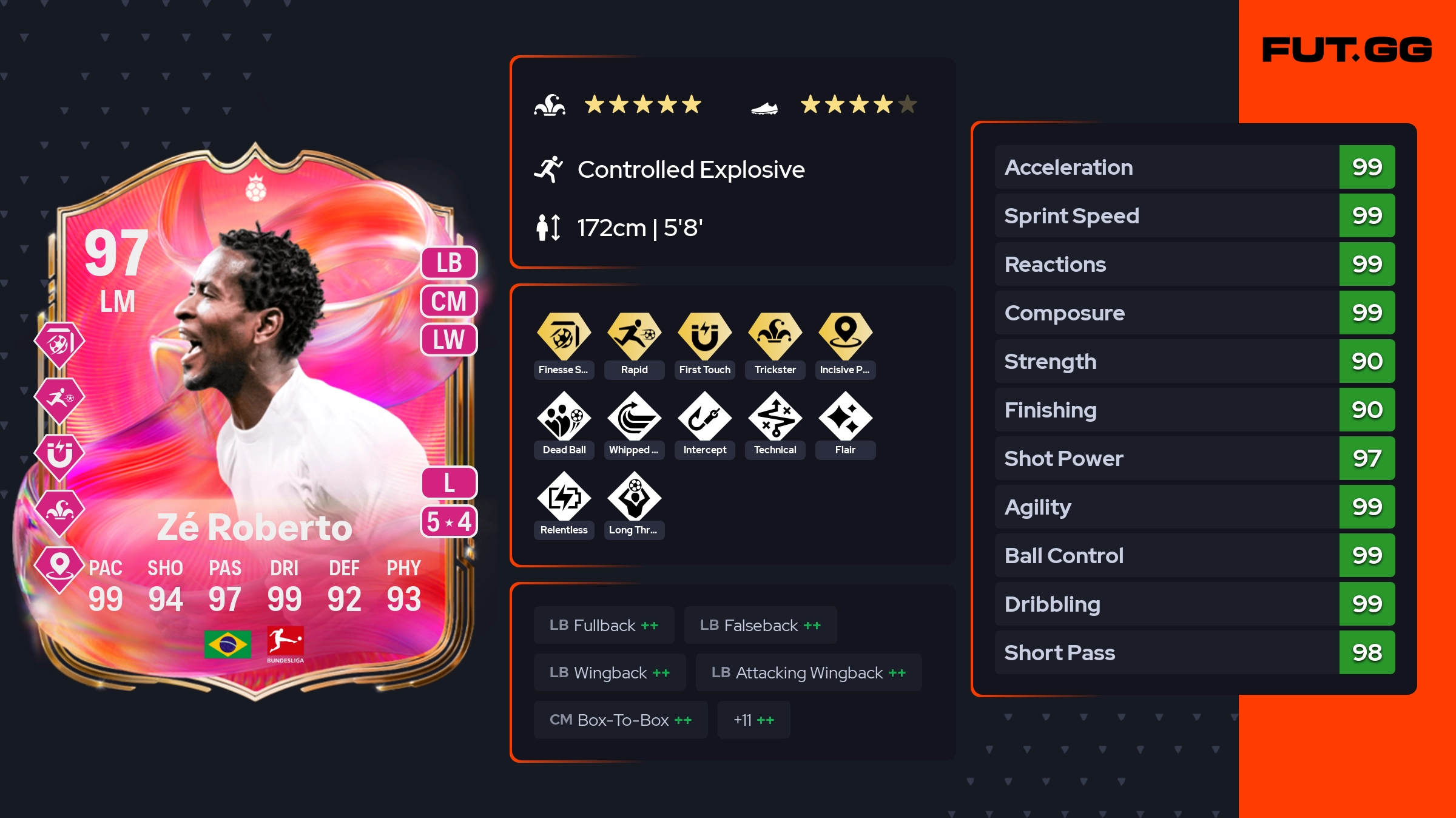Select the LB Attacking Wingback role tag
1456x818 pixels.
(809, 672)
